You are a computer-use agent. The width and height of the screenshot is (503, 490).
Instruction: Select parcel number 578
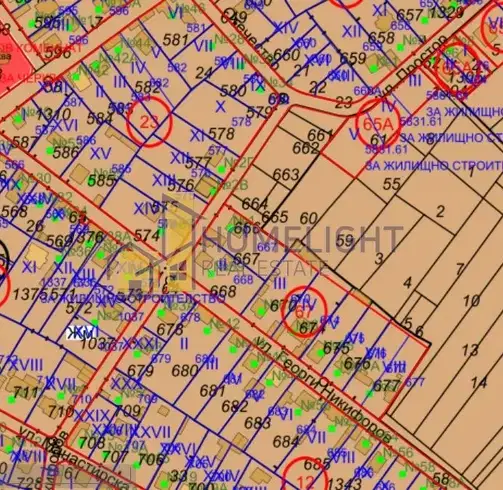pyautogui.click(x=221, y=134)
